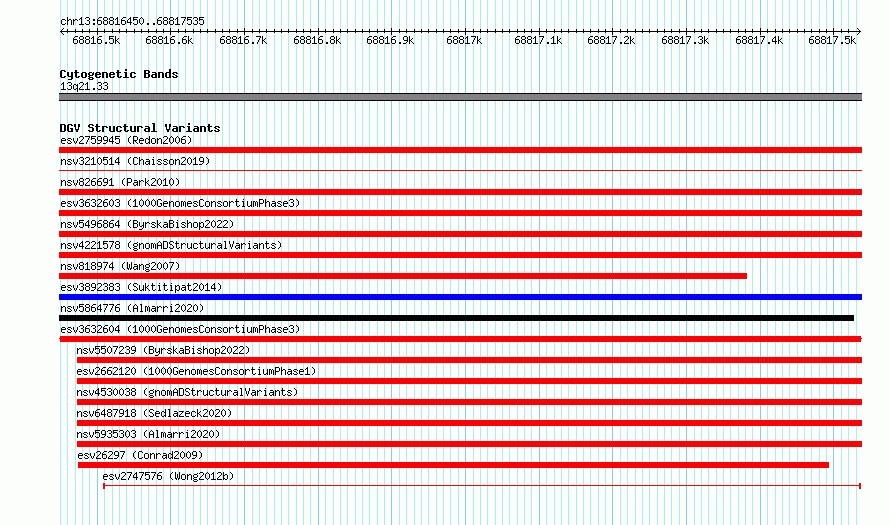This screenshot has width=890, height=525.
Task: Select the 13q21.33 band label
Action: tap(84, 86)
